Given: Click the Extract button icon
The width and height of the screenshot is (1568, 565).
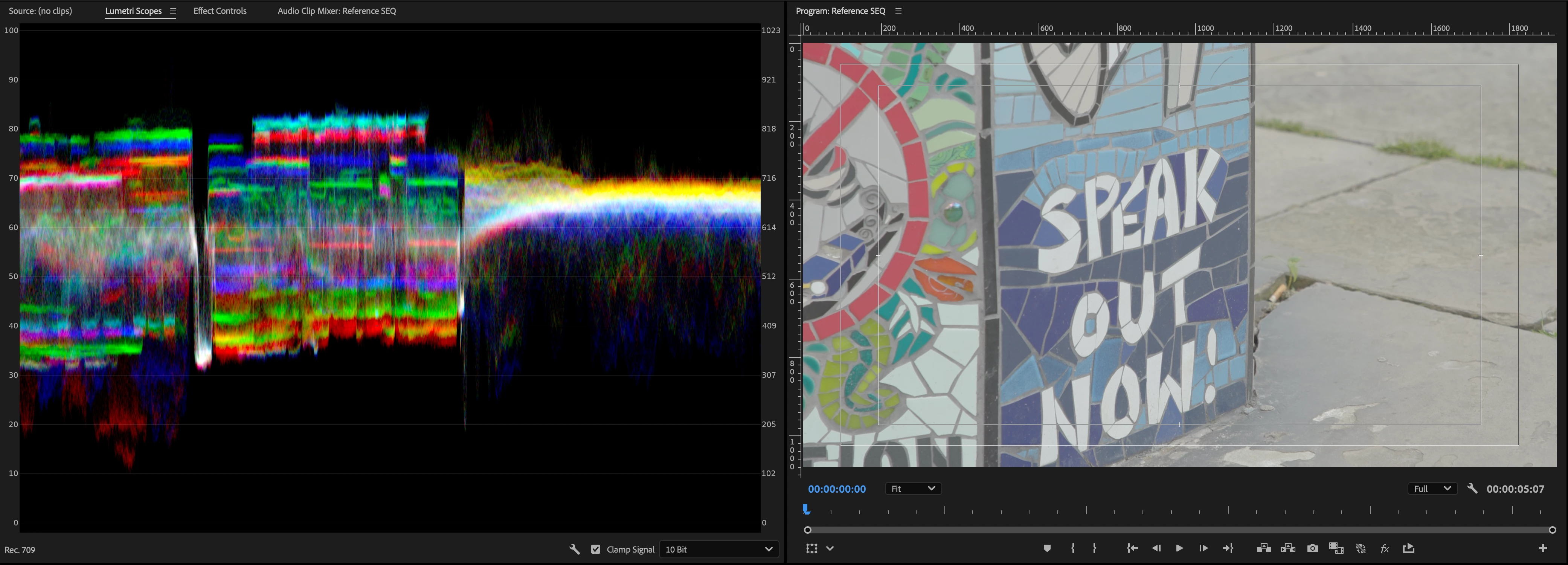Looking at the screenshot, I should pos(1288,548).
